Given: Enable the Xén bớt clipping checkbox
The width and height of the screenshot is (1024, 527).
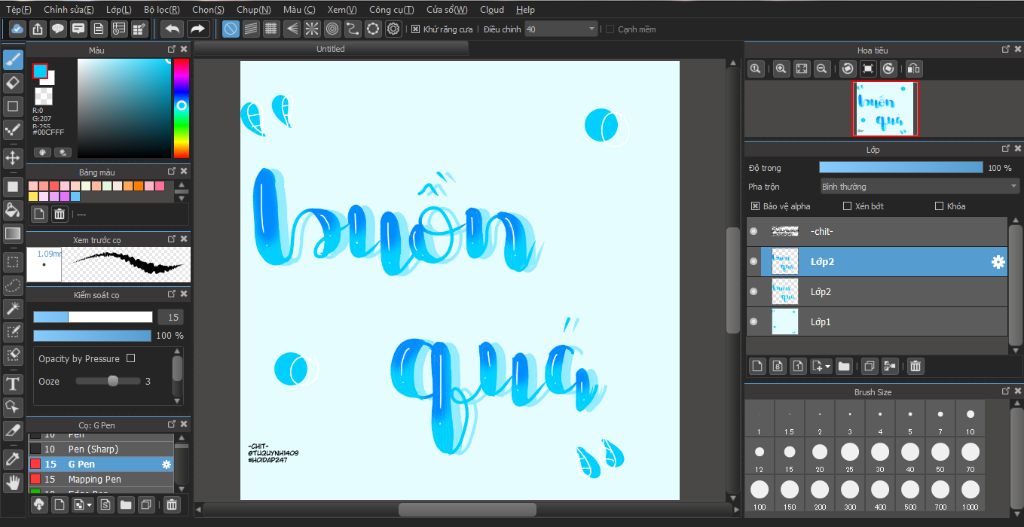Looking at the screenshot, I should [x=847, y=206].
